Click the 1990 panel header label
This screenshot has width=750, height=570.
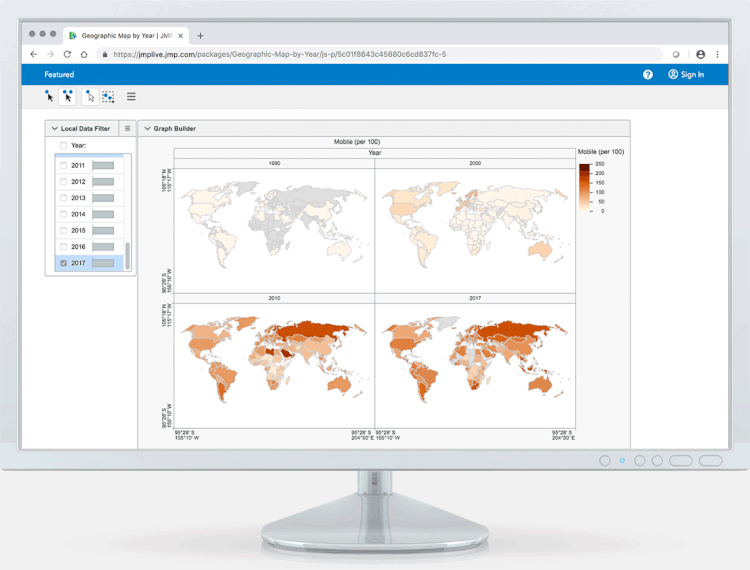pos(274,164)
